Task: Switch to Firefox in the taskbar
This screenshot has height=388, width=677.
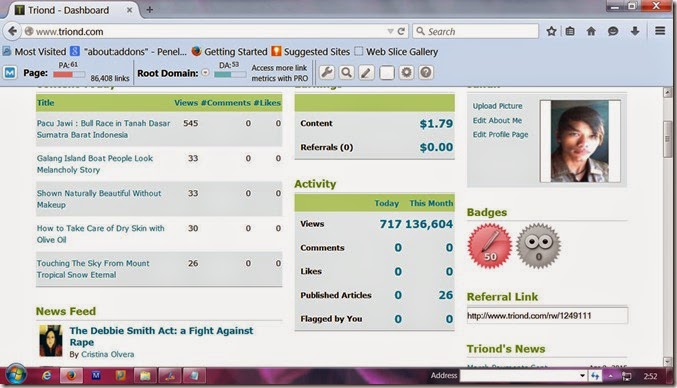Action: pyautogui.click(x=71, y=375)
